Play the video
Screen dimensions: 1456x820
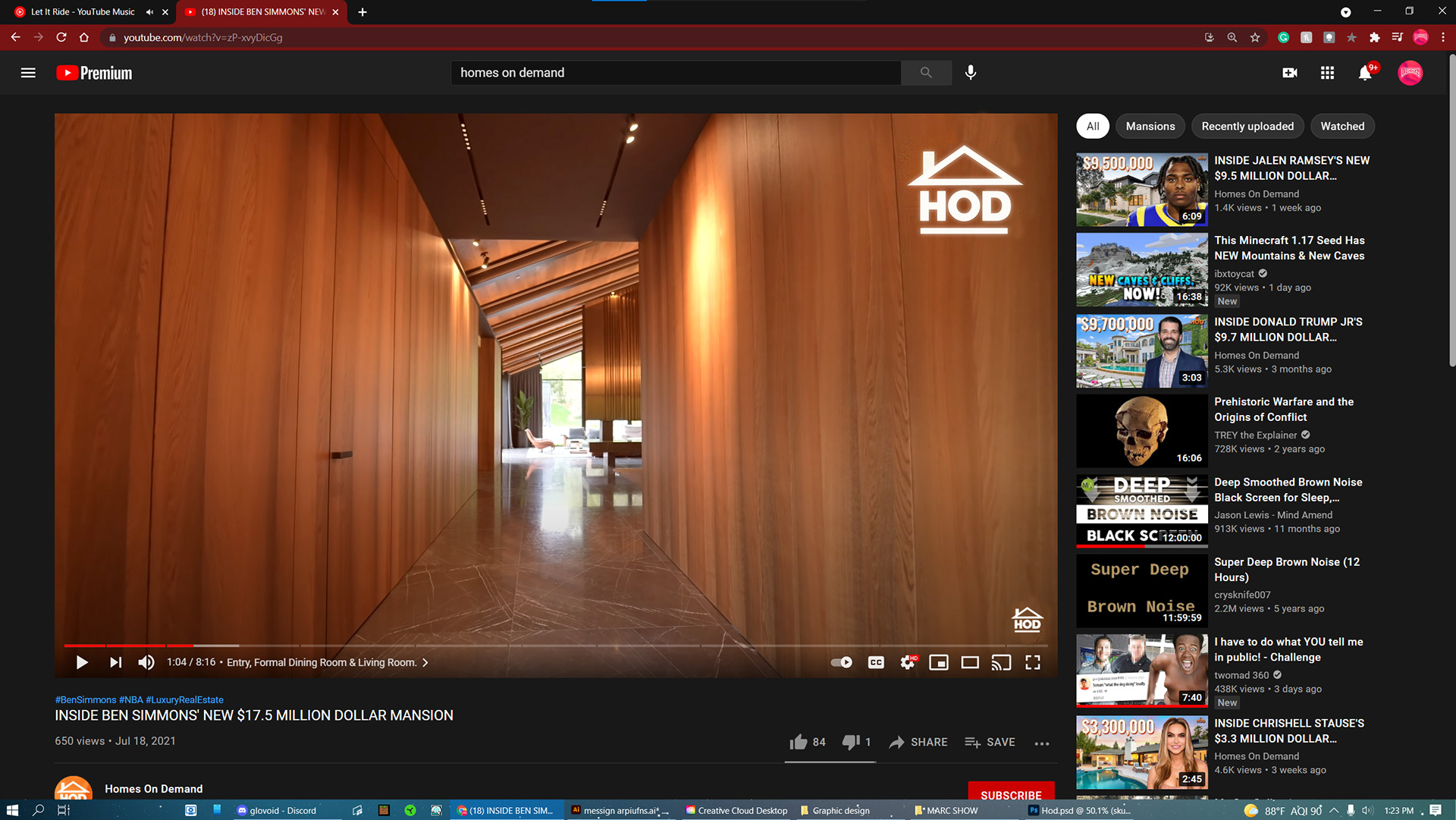pos(82,662)
